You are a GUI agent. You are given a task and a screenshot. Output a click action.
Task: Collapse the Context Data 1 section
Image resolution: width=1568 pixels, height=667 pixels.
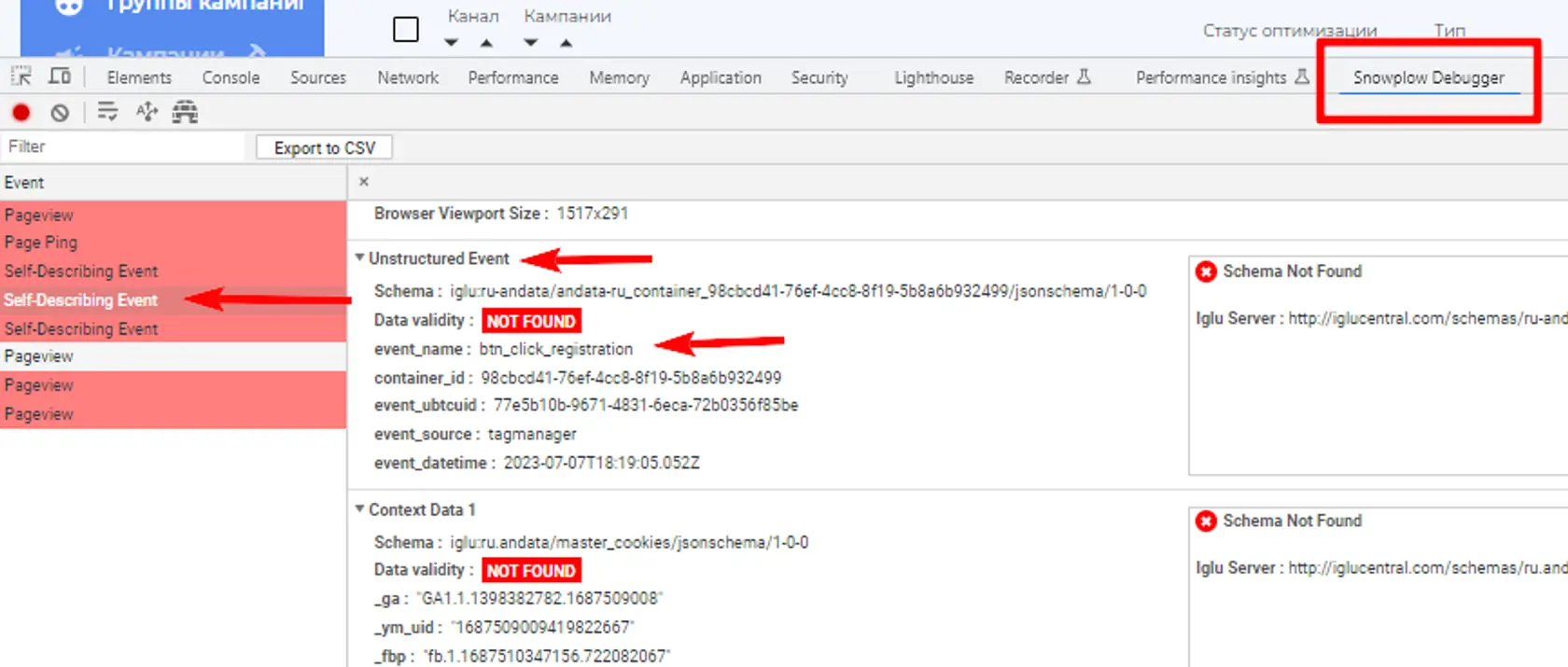coord(359,508)
